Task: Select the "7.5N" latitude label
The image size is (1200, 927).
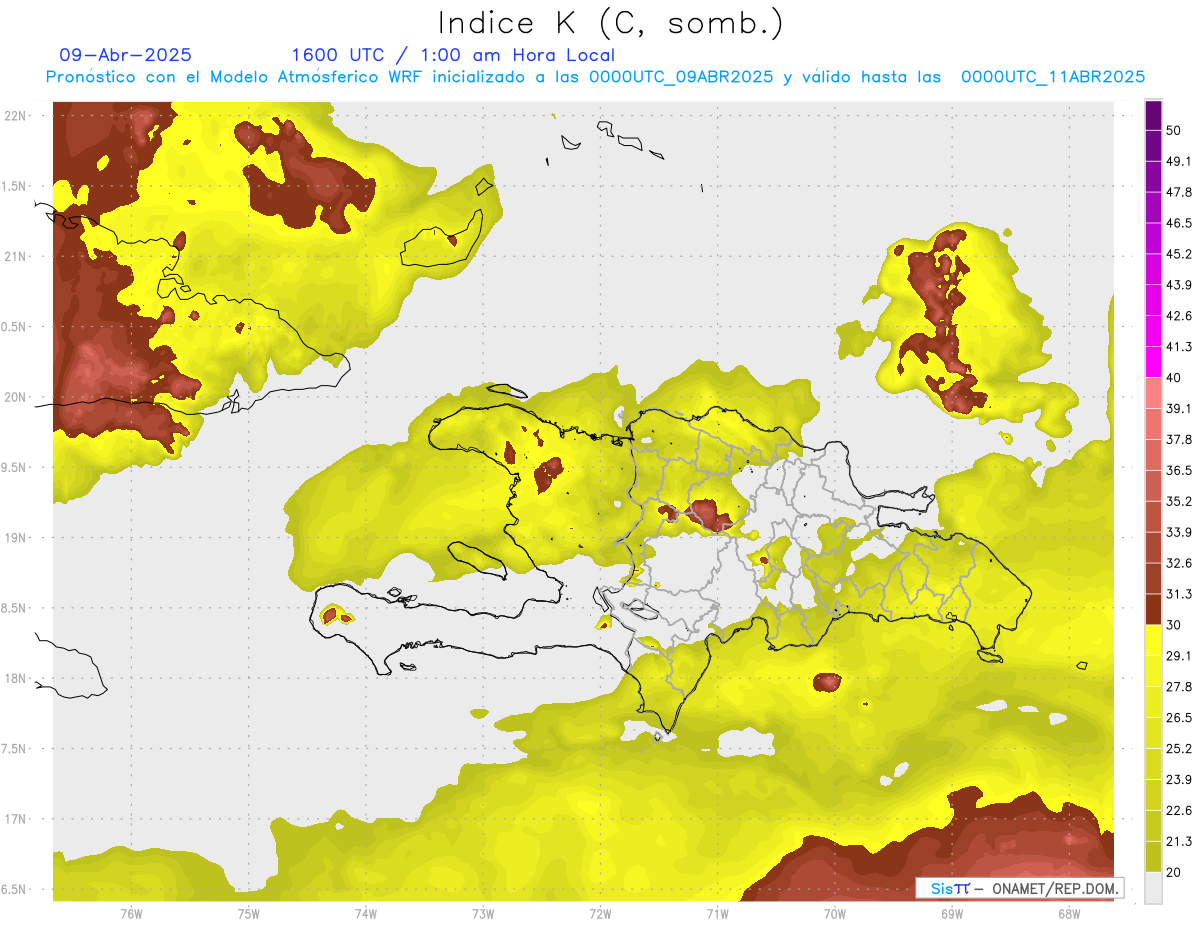Action: pos(15,748)
